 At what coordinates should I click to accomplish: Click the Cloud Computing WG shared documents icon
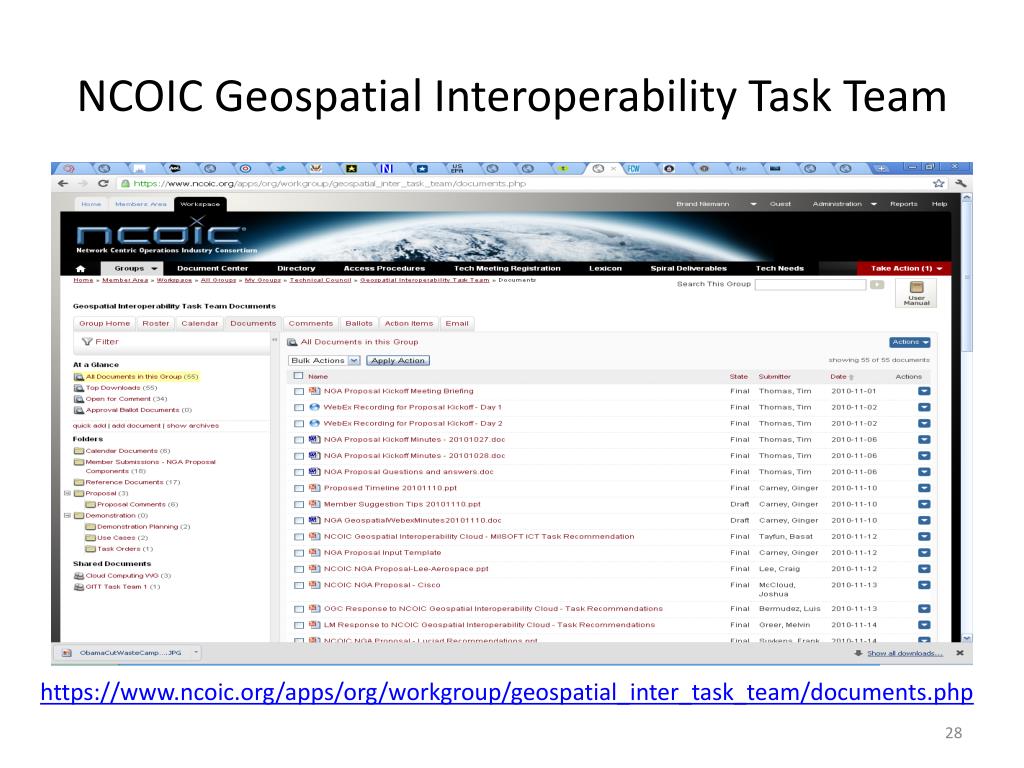[x=79, y=576]
